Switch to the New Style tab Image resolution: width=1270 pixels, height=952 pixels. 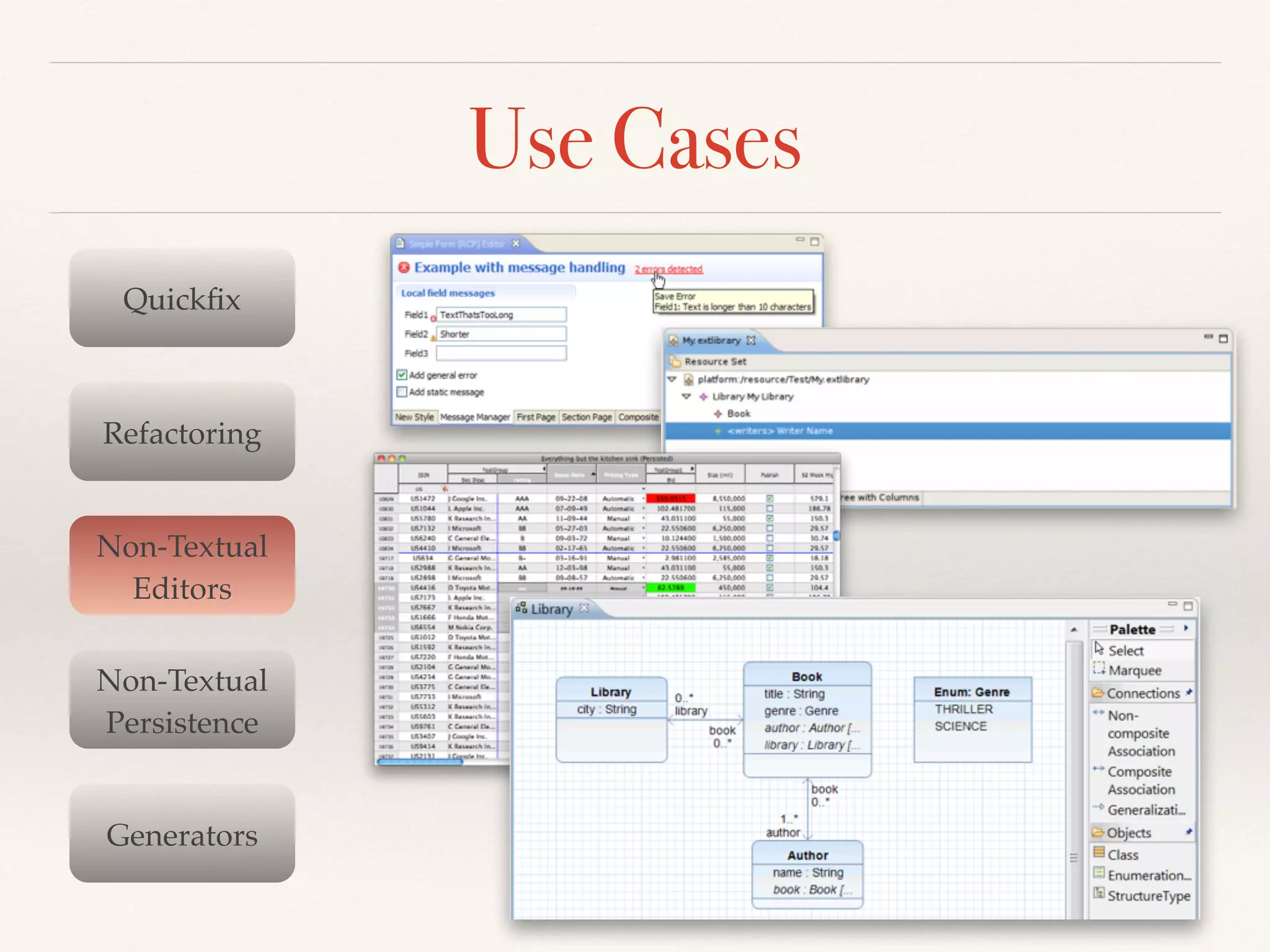[415, 417]
